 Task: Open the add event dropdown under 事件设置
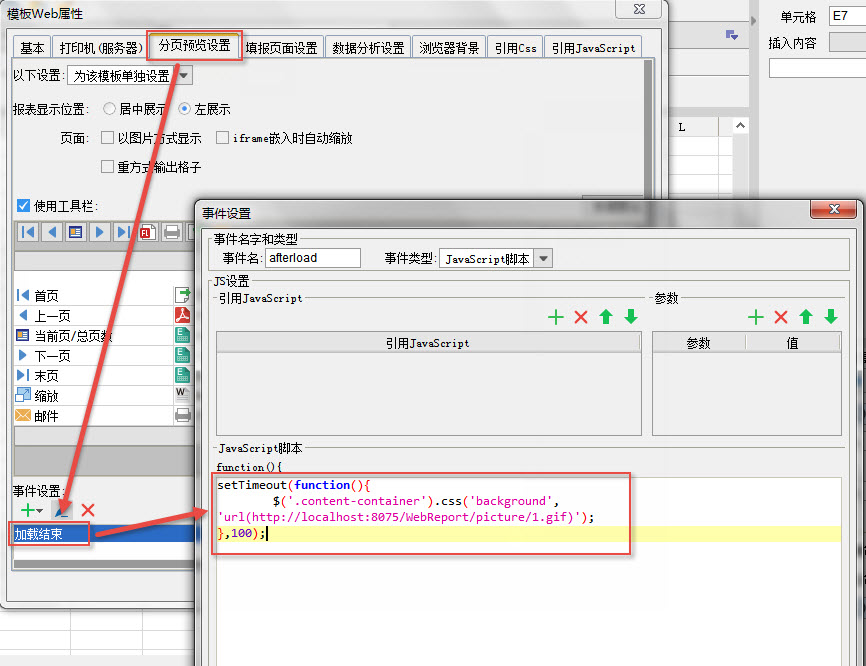[x=31, y=510]
